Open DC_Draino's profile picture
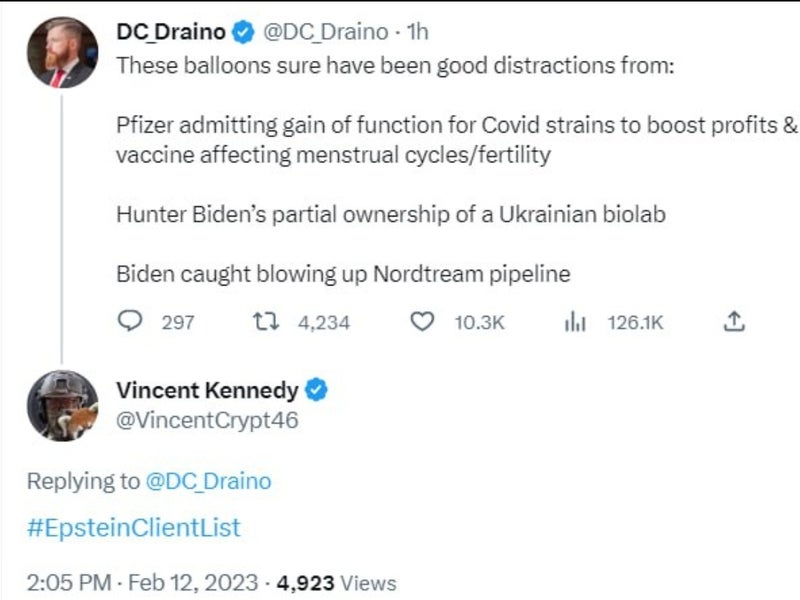The width and height of the screenshot is (800, 600). 62,53
